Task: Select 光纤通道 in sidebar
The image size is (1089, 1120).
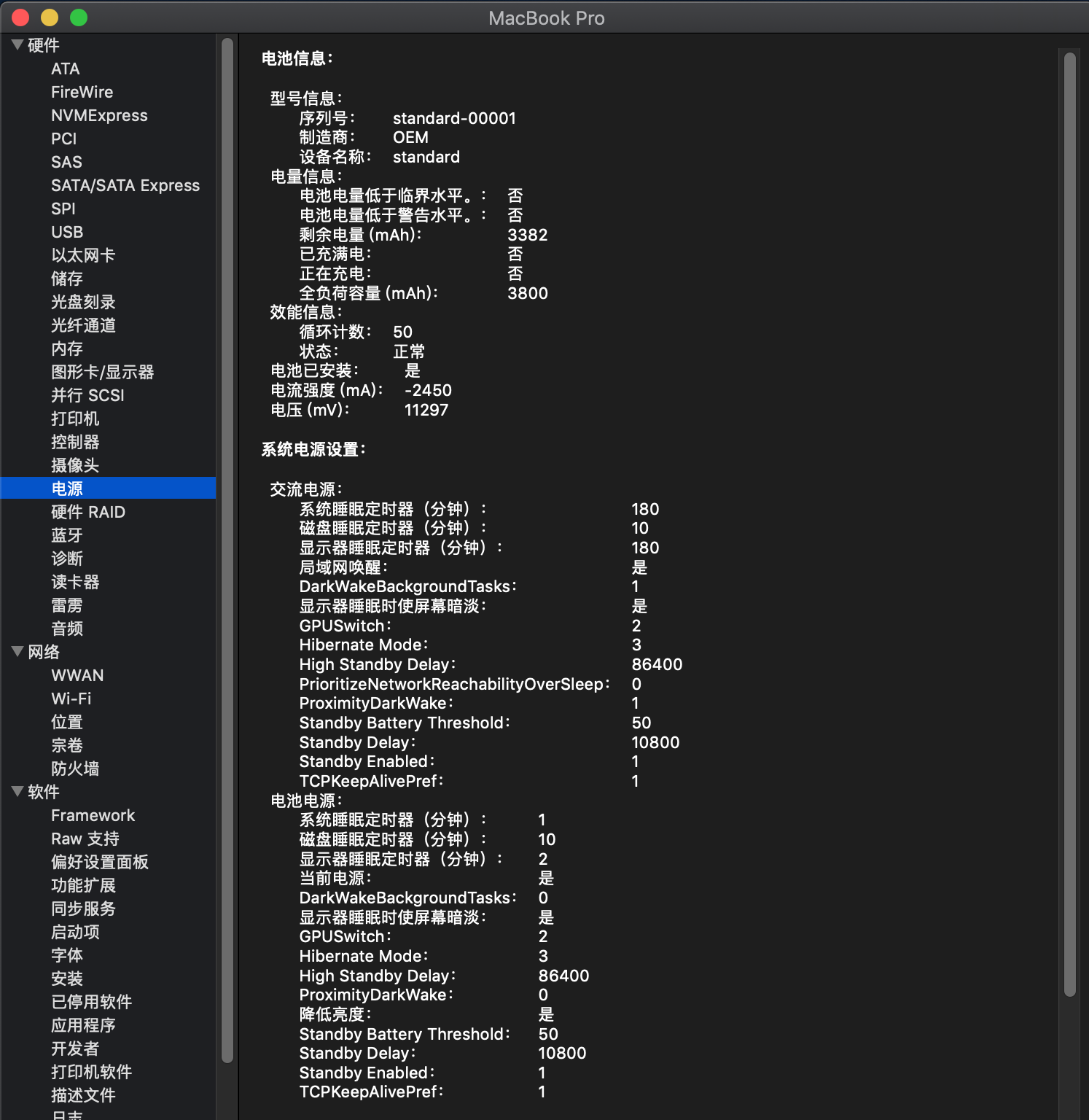Action: [83, 325]
